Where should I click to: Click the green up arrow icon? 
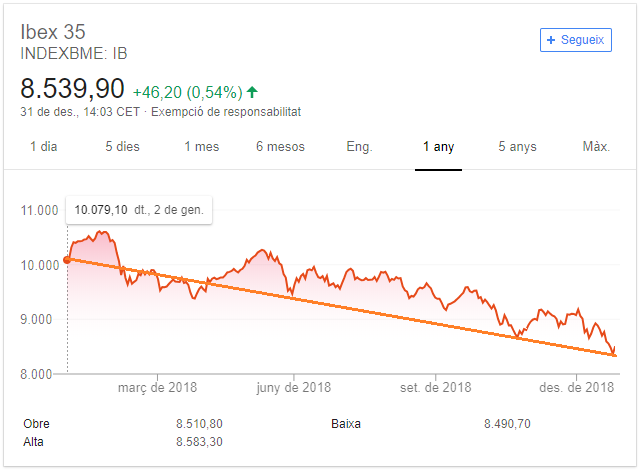[251, 89]
